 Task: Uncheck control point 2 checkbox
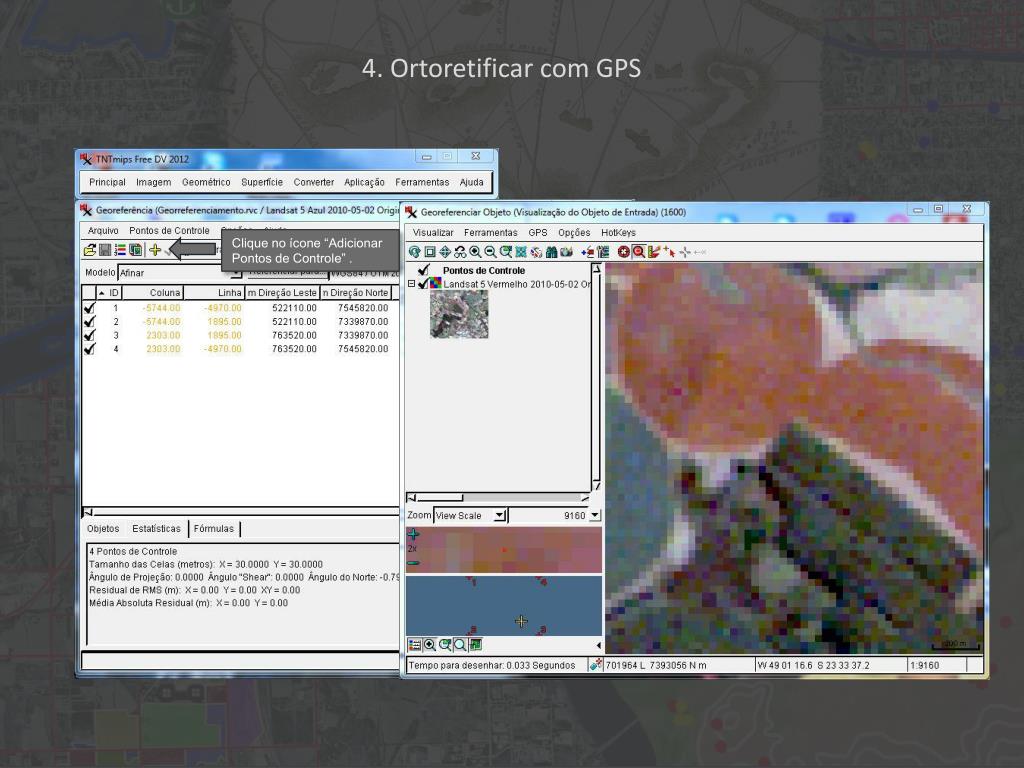tap(89, 321)
